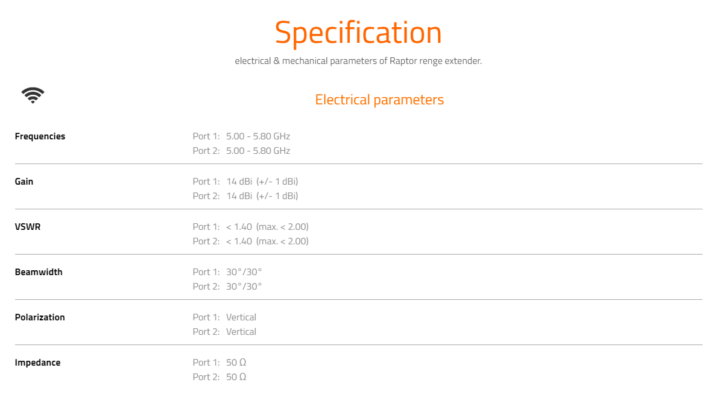Select Port 1 frequency value 5.00 - 5.80 GHz

(258, 136)
